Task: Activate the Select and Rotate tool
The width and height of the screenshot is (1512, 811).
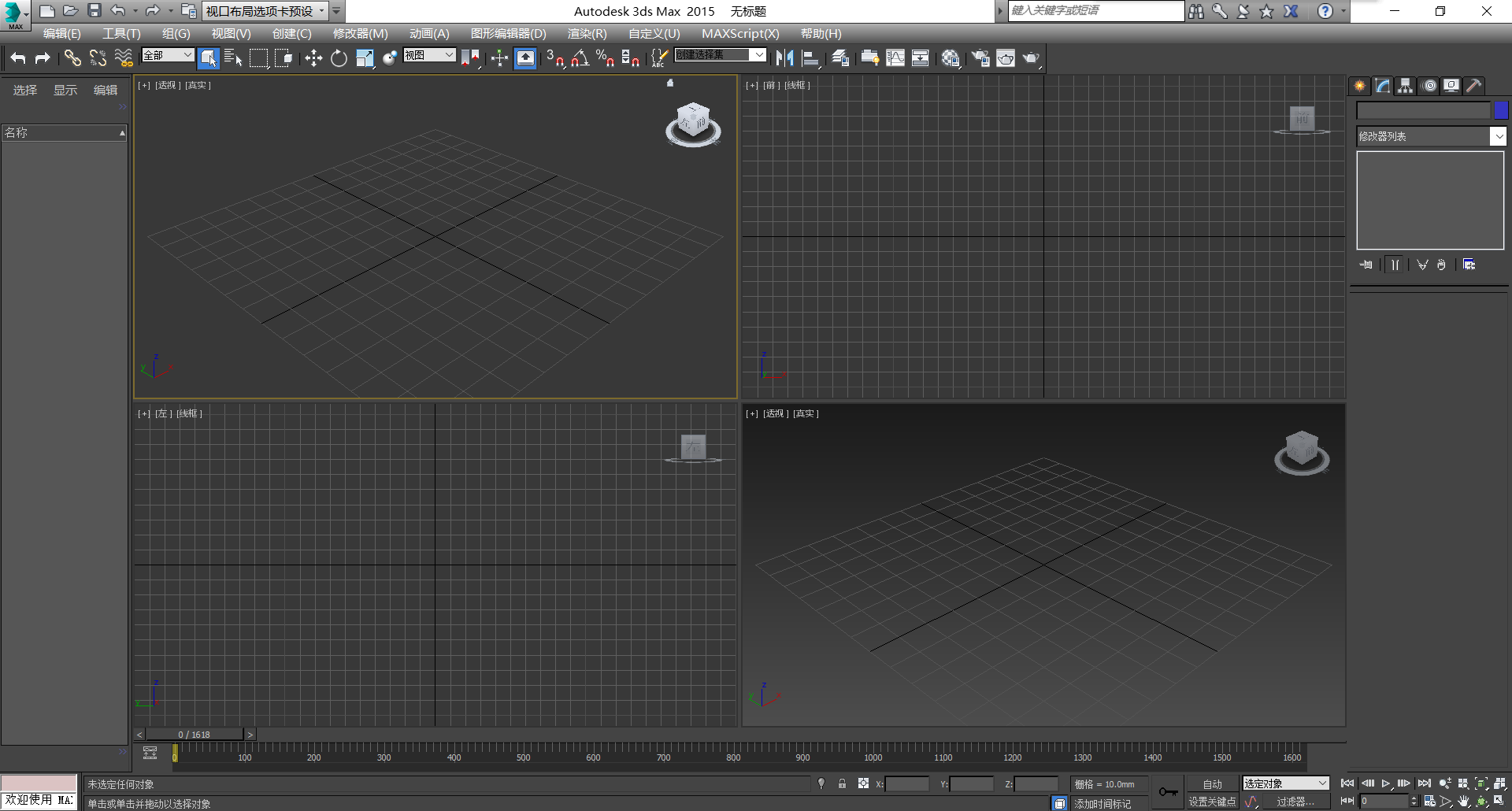Action: pos(339,58)
